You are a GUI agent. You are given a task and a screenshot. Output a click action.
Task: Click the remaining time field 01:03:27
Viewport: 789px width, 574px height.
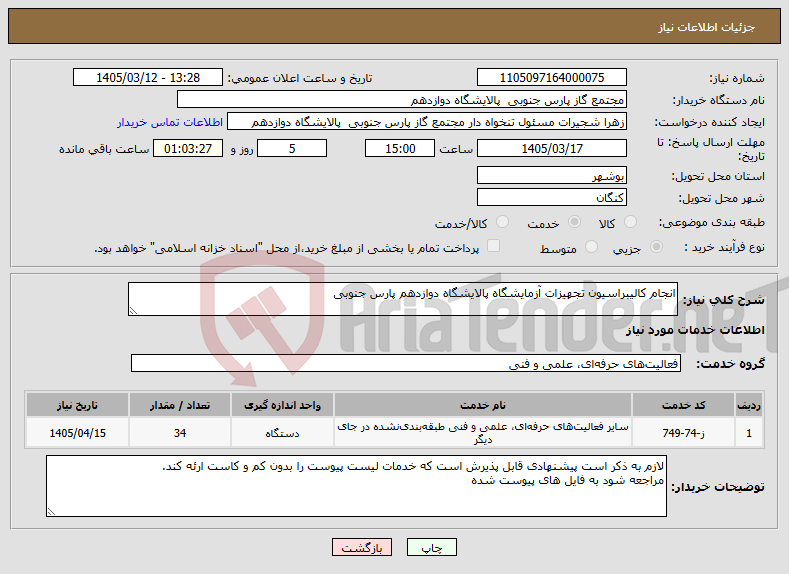tap(188, 148)
